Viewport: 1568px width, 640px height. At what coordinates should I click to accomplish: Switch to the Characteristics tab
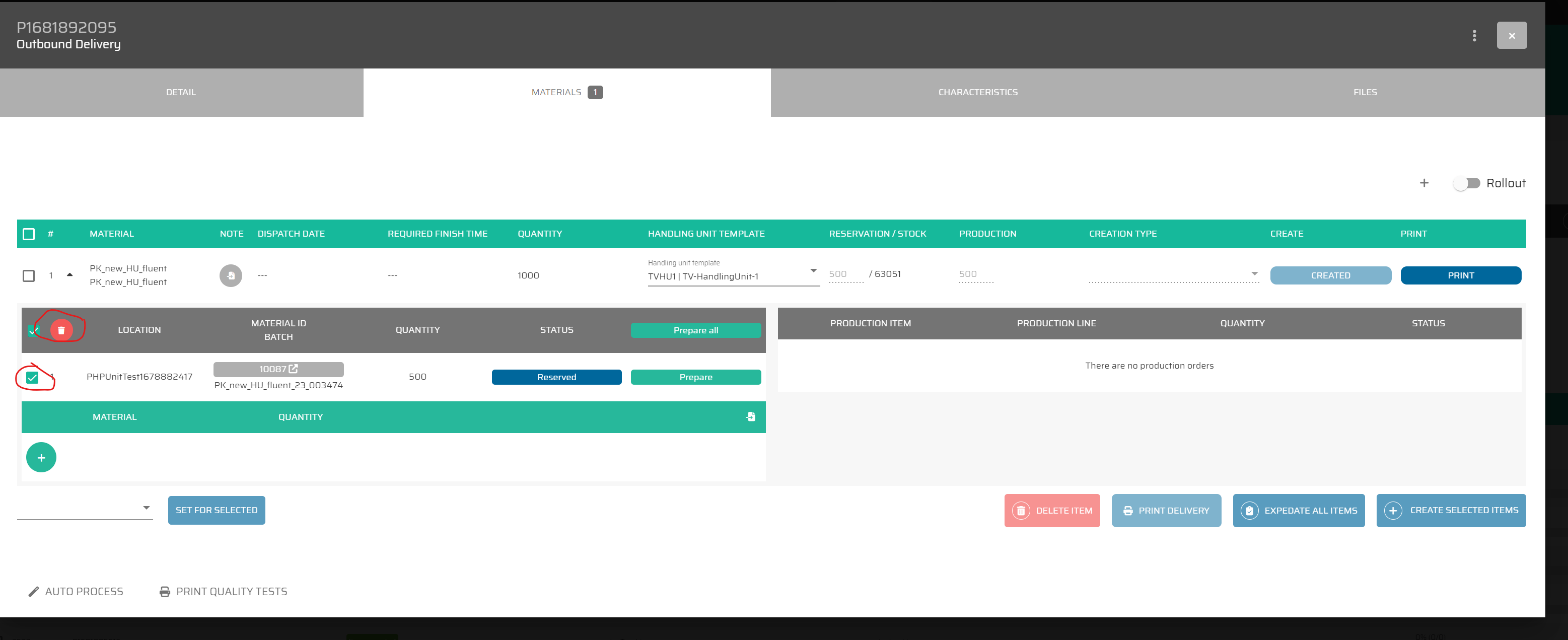[977, 93]
